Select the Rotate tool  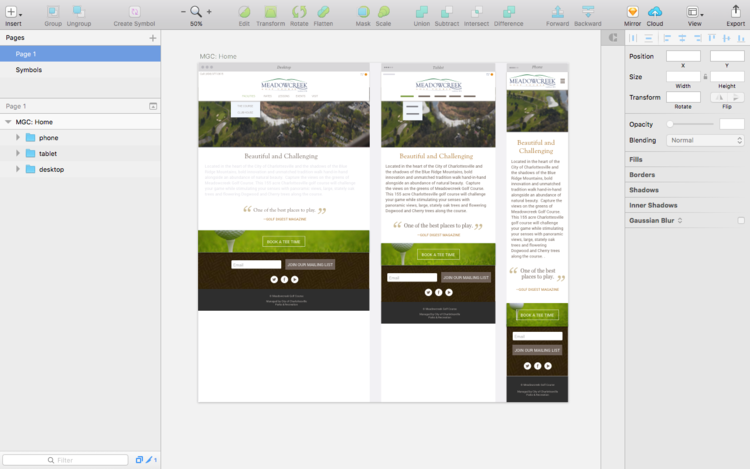coord(299,15)
